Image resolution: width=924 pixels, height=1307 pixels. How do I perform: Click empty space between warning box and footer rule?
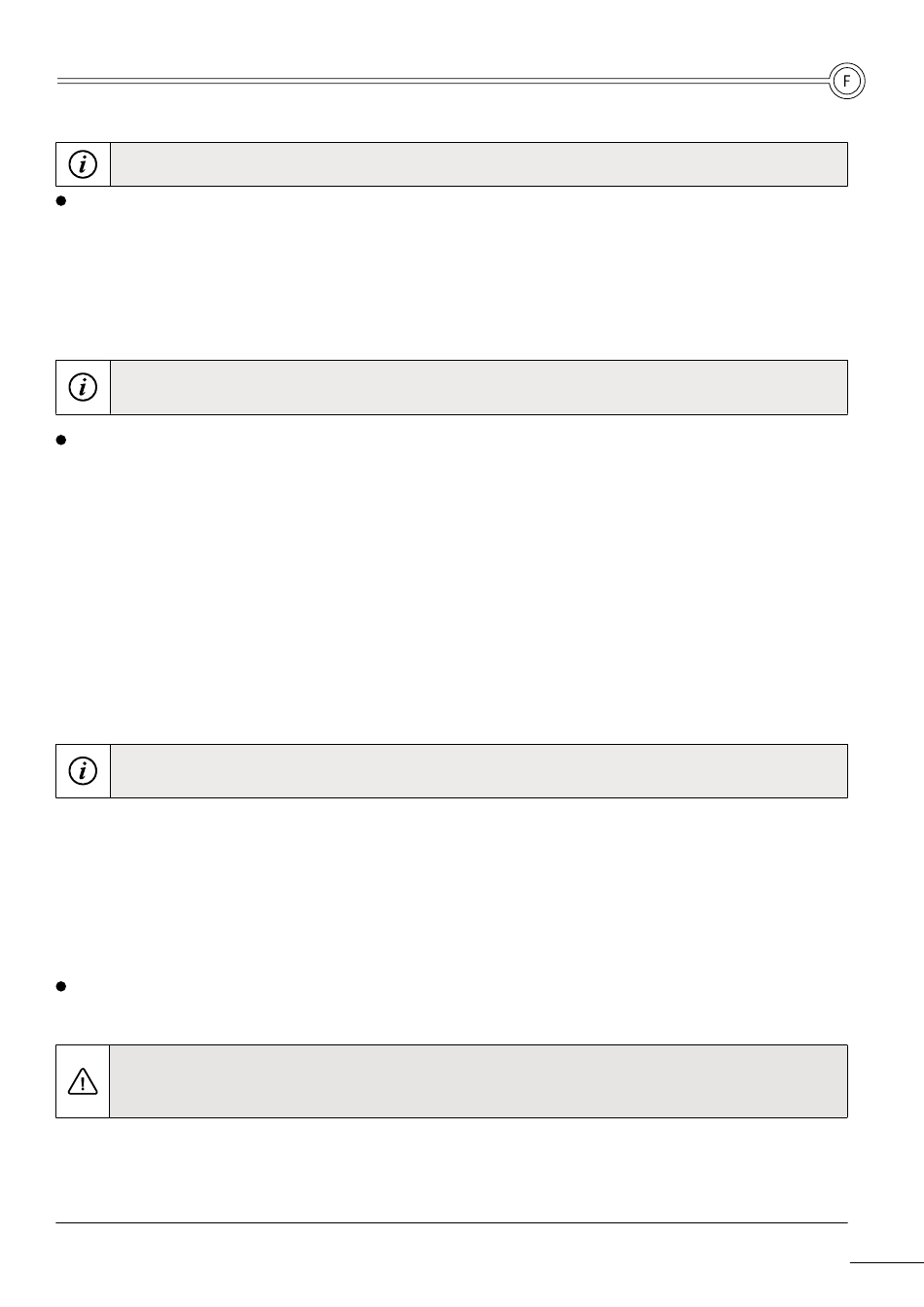coord(451,1169)
